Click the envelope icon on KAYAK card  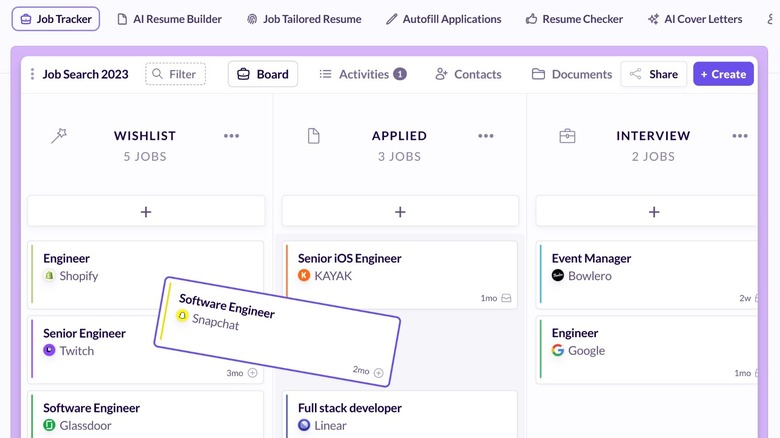point(506,298)
